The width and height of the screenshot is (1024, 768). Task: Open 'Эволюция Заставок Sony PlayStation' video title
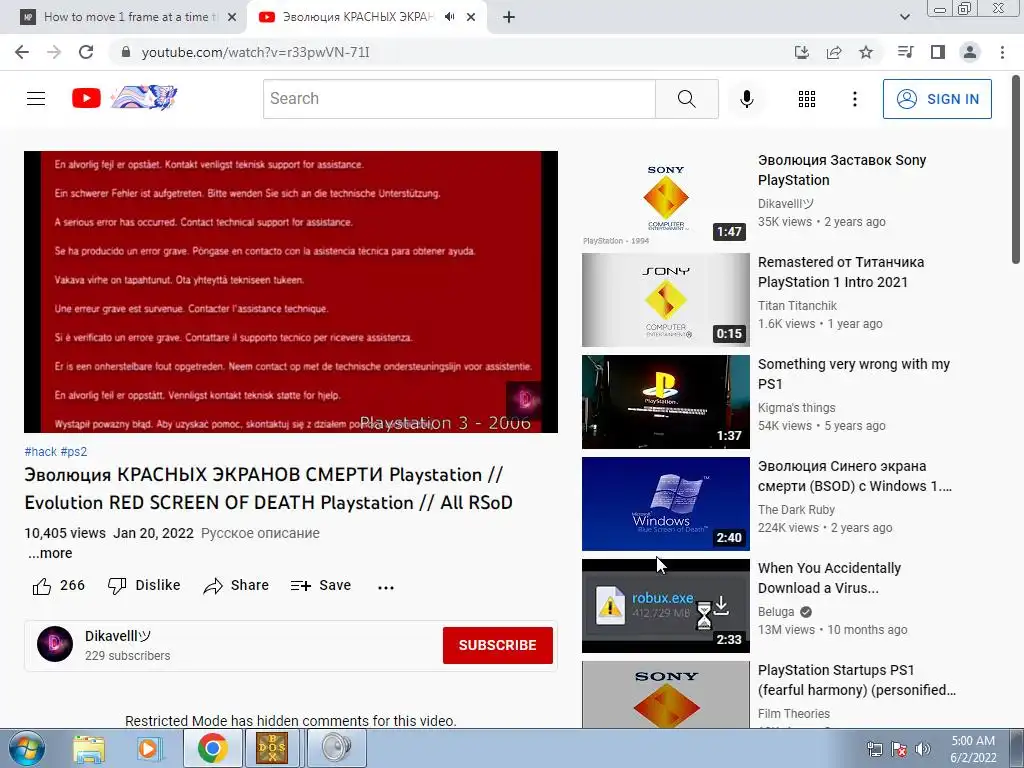pos(842,170)
